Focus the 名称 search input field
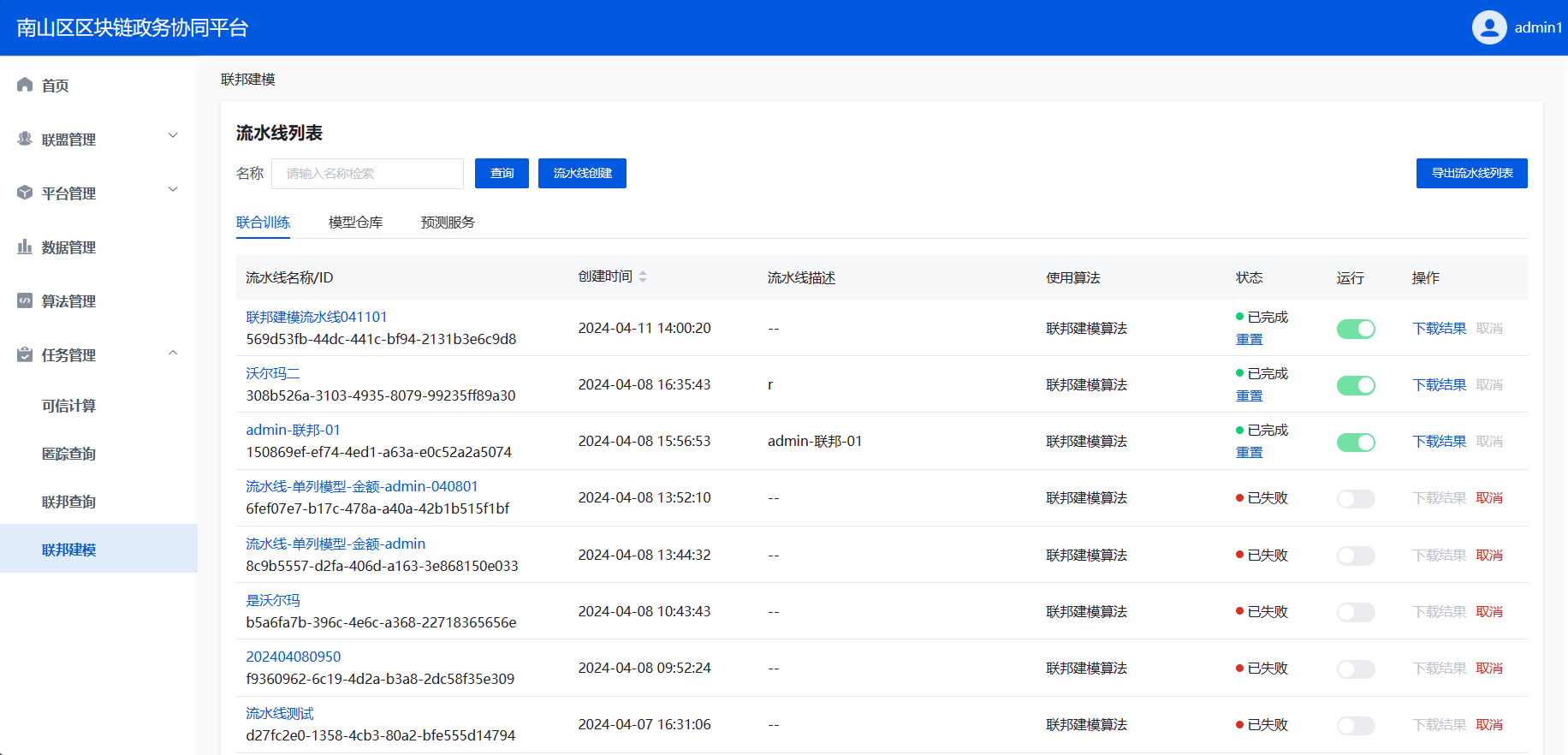Viewport: 1568px width, 755px height. click(367, 173)
